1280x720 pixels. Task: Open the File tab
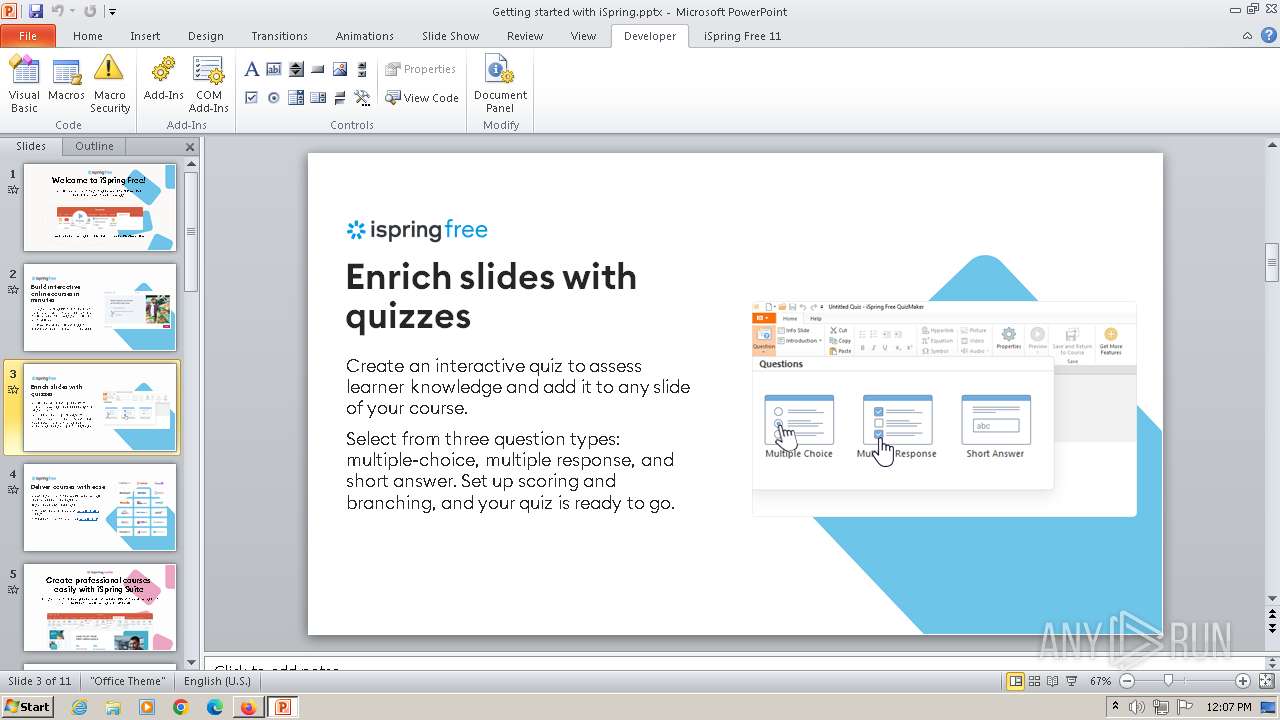(x=27, y=35)
